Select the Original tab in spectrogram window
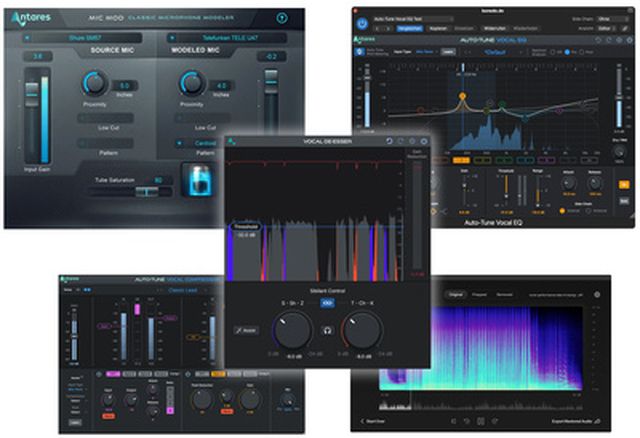 pos(456,294)
